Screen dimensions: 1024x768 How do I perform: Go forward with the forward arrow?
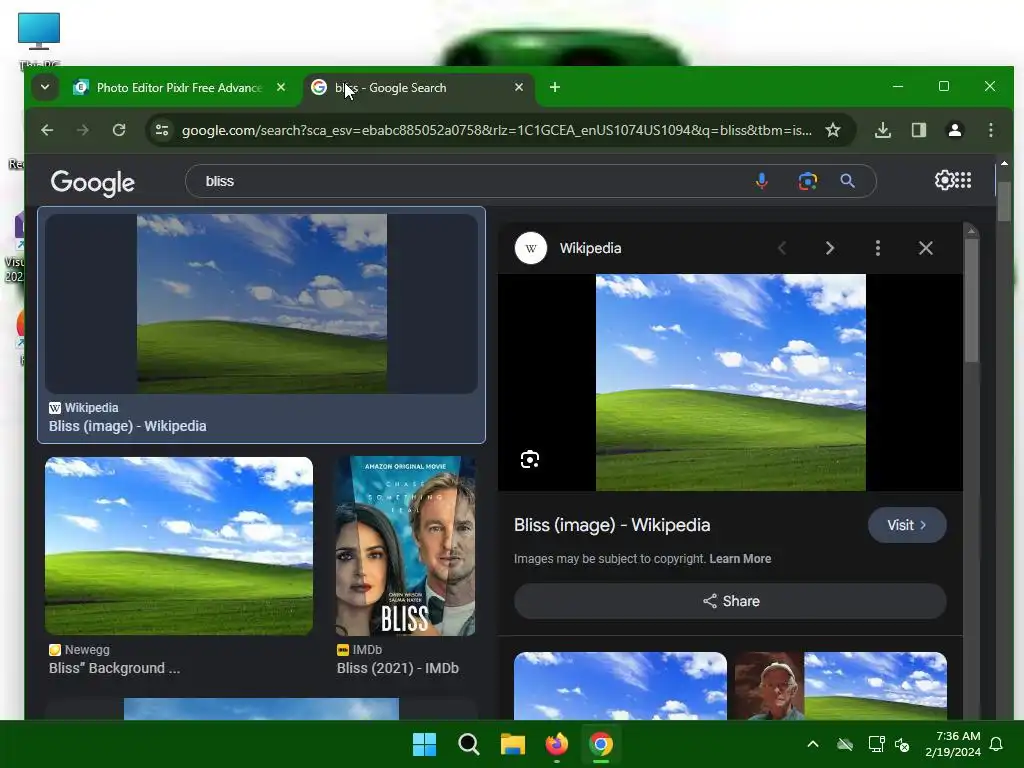(x=82, y=130)
